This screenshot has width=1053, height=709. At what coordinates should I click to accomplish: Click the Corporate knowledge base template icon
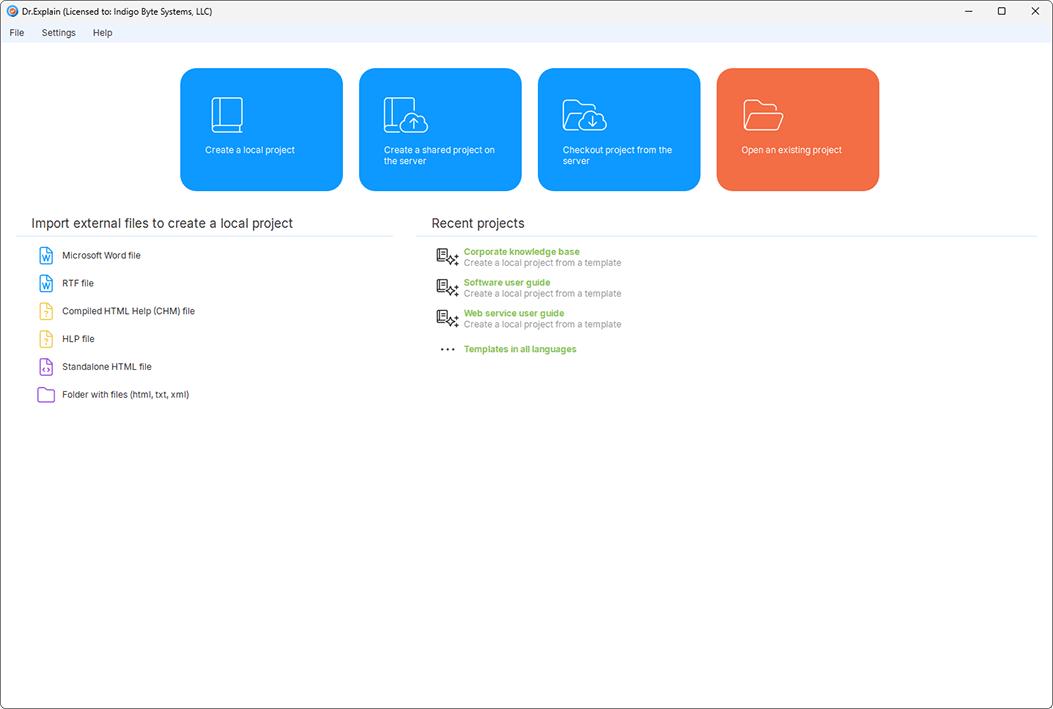pyautogui.click(x=447, y=257)
